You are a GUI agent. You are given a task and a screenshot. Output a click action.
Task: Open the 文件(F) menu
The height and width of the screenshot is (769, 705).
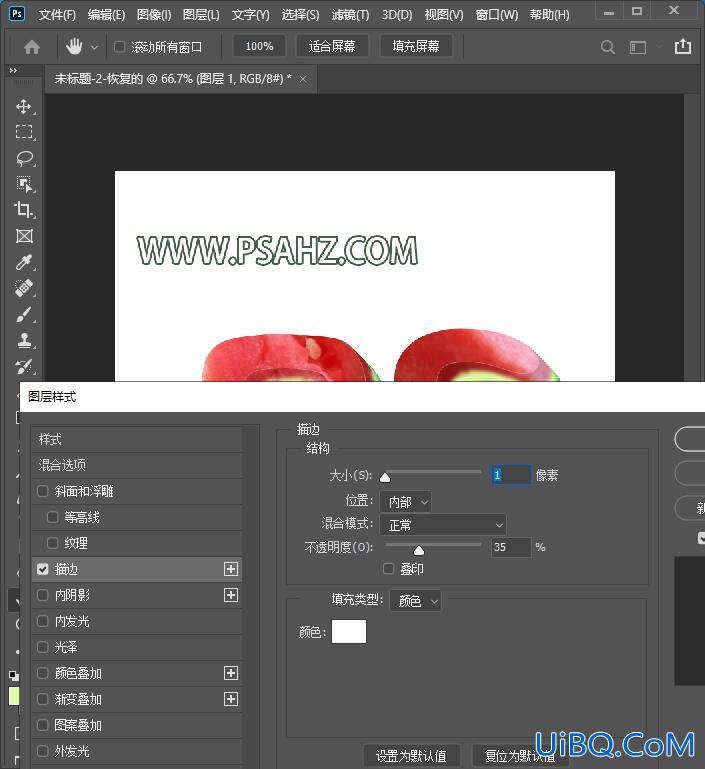pos(57,15)
